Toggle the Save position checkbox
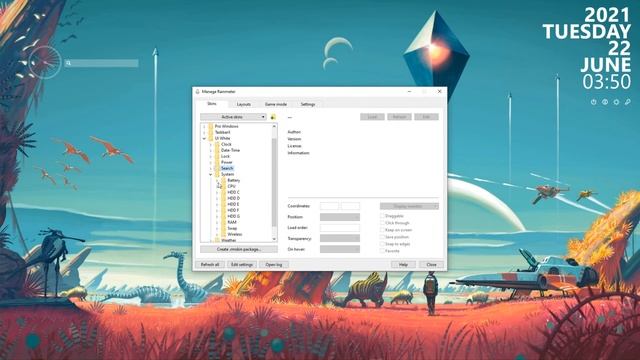This screenshot has width=640, height=360. click(382, 237)
